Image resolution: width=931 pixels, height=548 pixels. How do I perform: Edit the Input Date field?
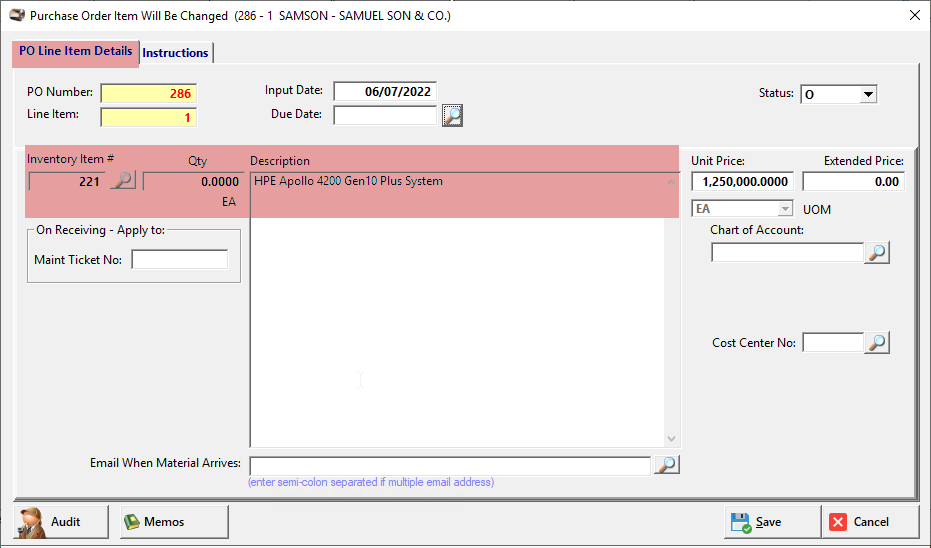point(385,91)
